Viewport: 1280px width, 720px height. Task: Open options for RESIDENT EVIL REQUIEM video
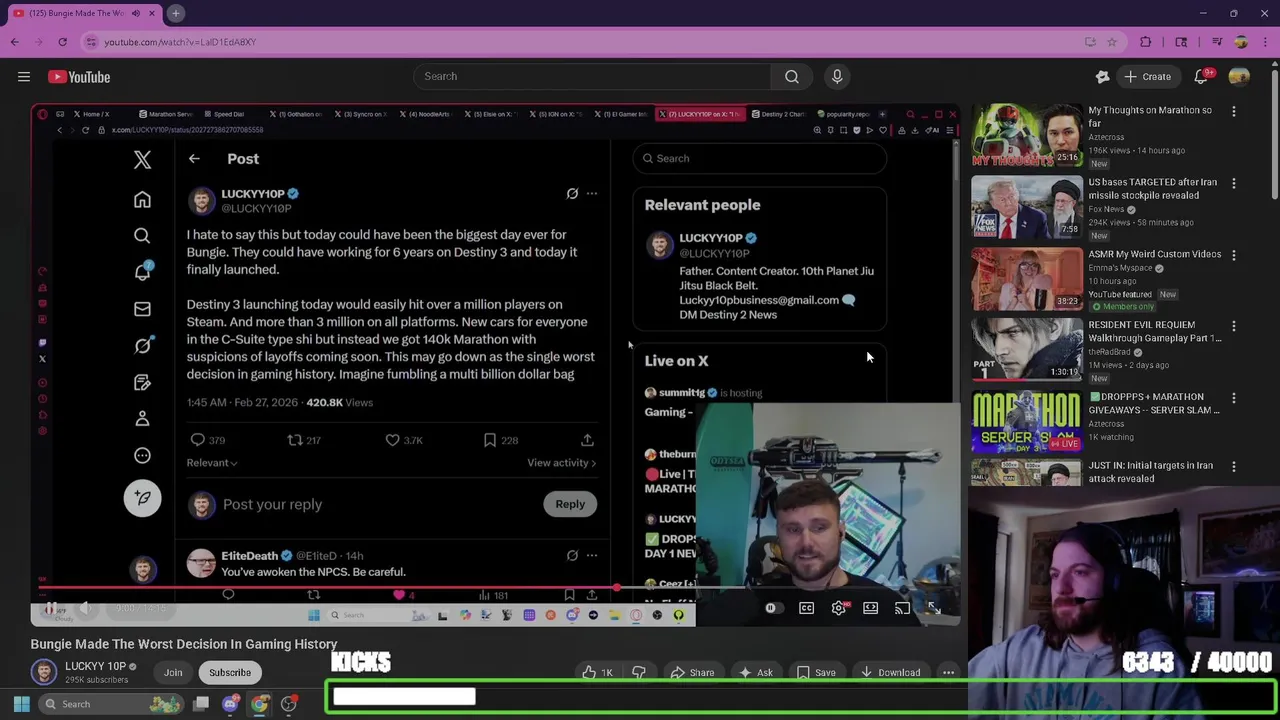tap(1233, 326)
